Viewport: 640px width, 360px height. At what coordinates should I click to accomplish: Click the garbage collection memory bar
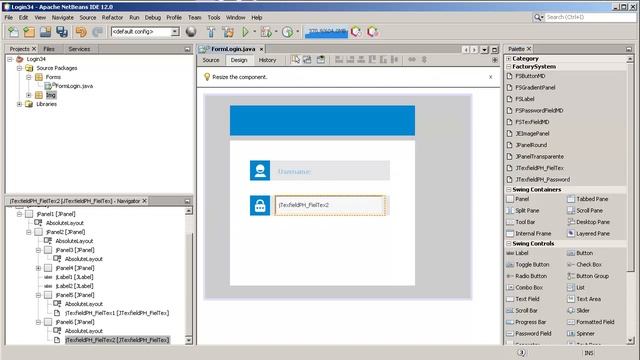click(327, 32)
